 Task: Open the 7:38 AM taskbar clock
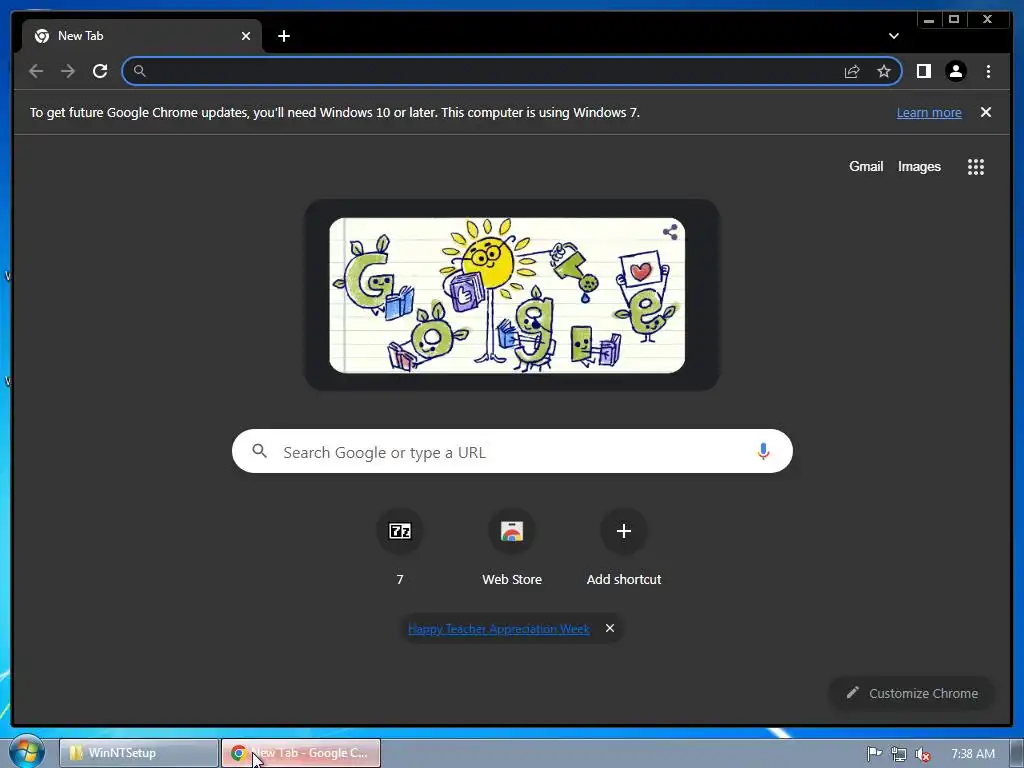click(x=972, y=754)
